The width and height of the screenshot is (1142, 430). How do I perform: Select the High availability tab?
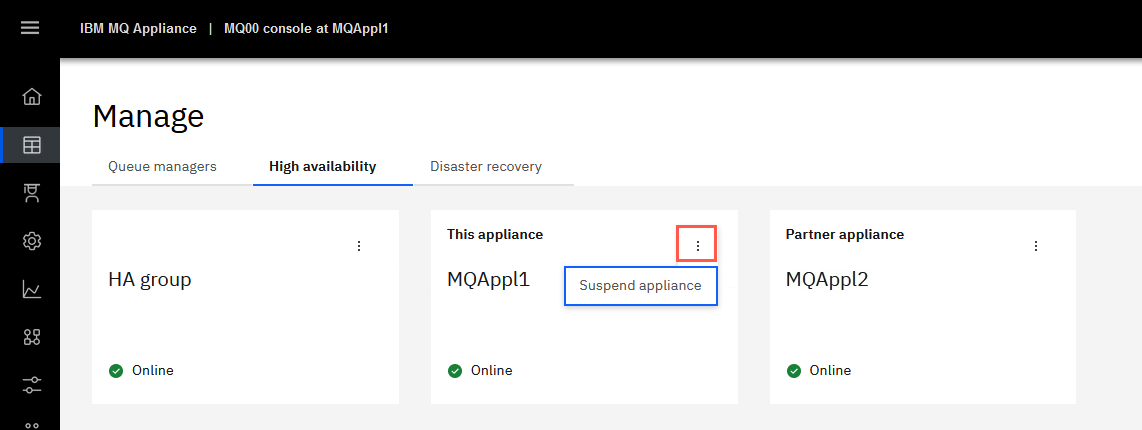click(x=323, y=167)
